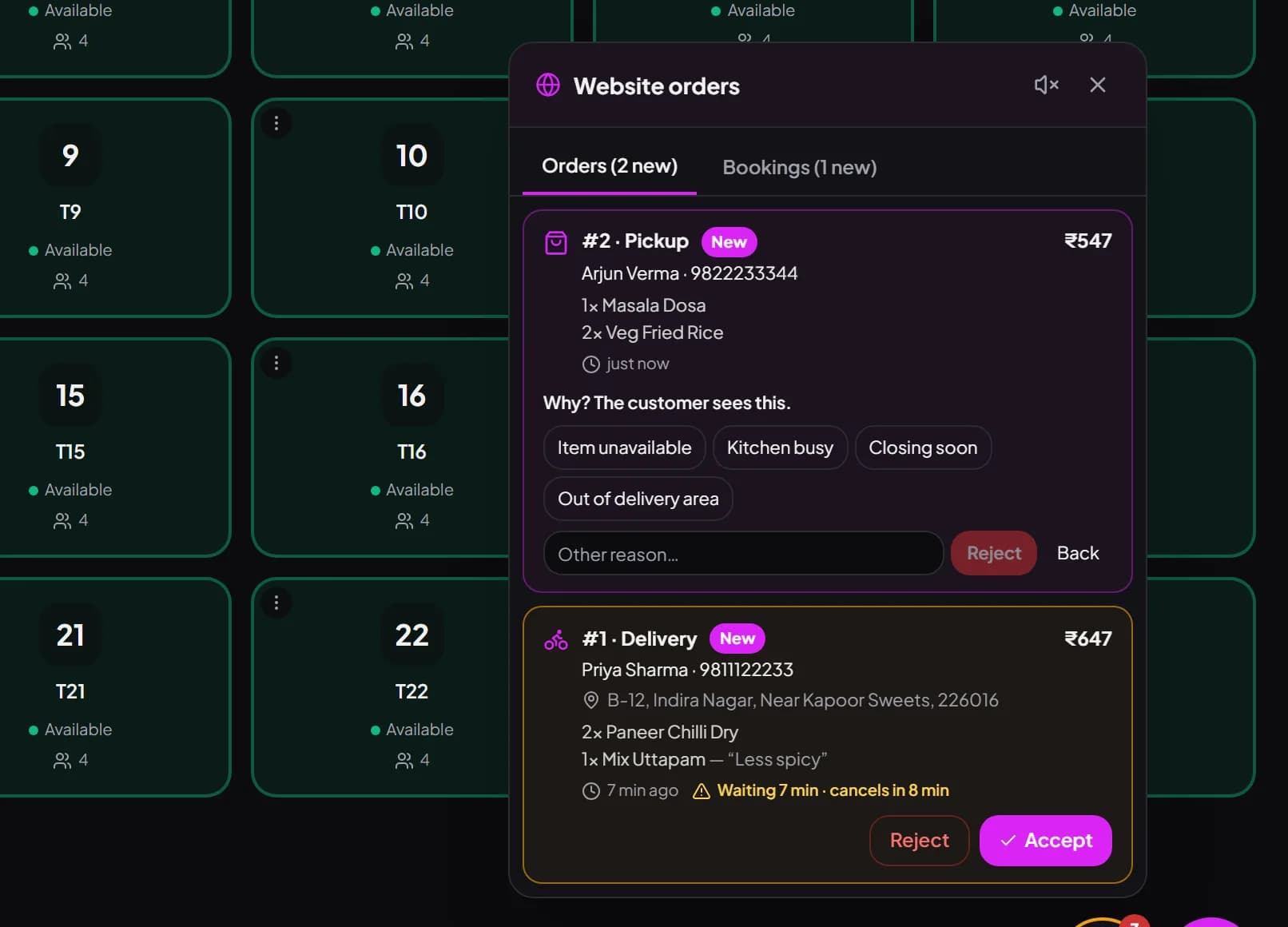Click the seats icon on table T16
This screenshot has height=927, width=1288.
(403, 521)
